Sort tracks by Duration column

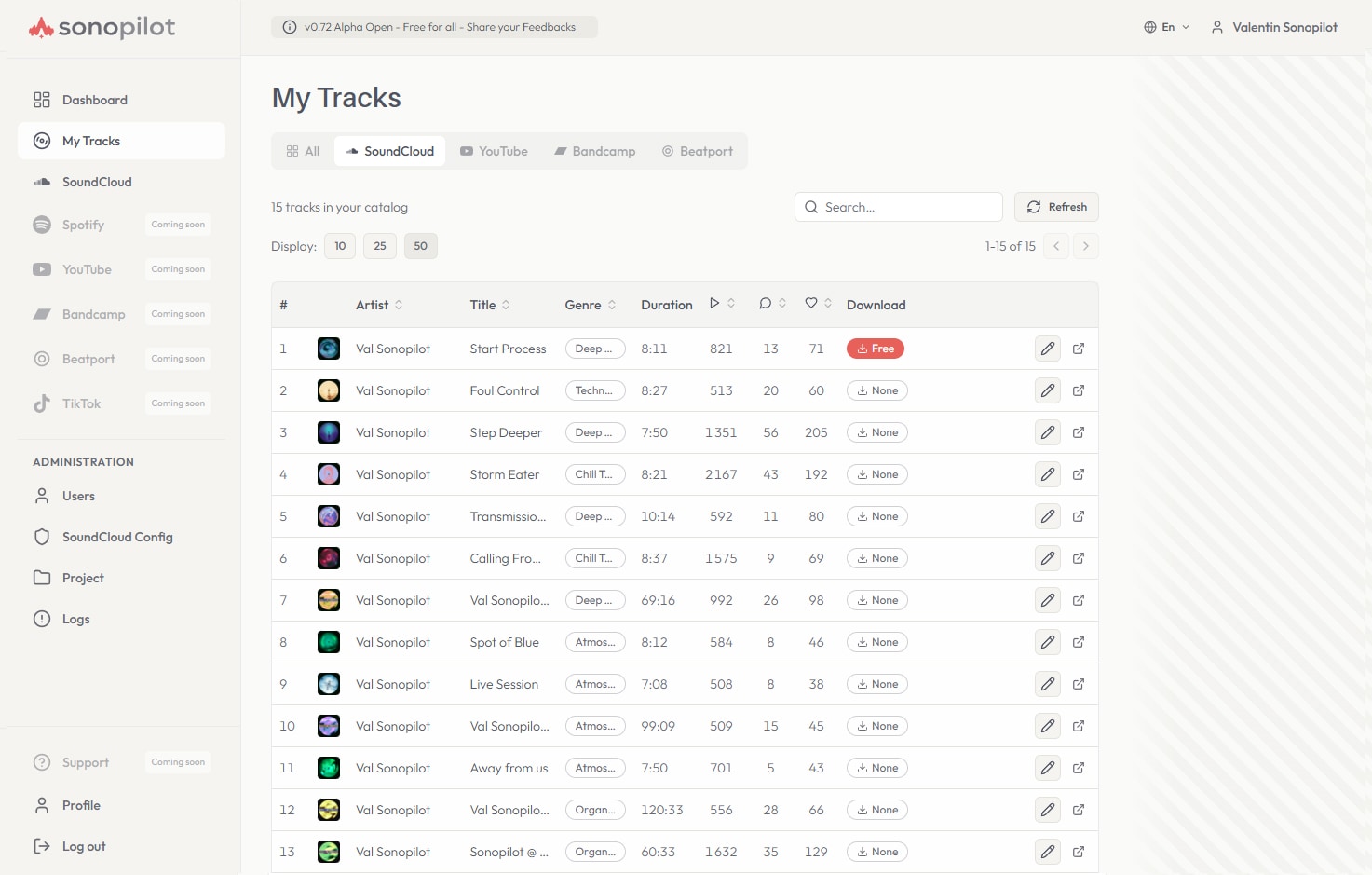666,304
